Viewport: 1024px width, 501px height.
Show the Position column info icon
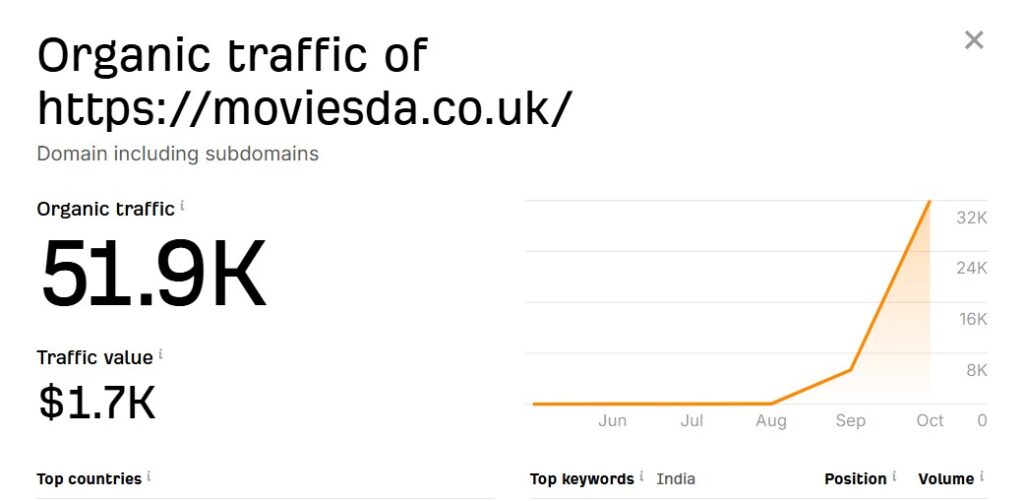tap(894, 477)
